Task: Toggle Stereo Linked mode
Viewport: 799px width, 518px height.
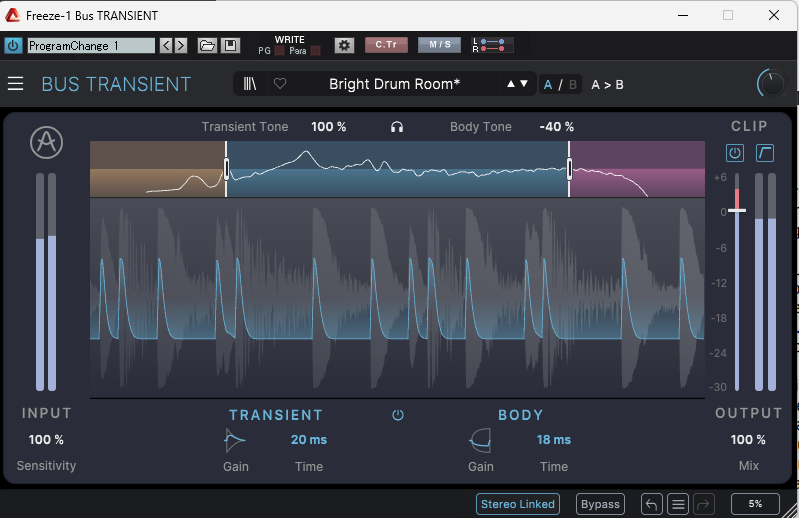Action: (518, 504)
